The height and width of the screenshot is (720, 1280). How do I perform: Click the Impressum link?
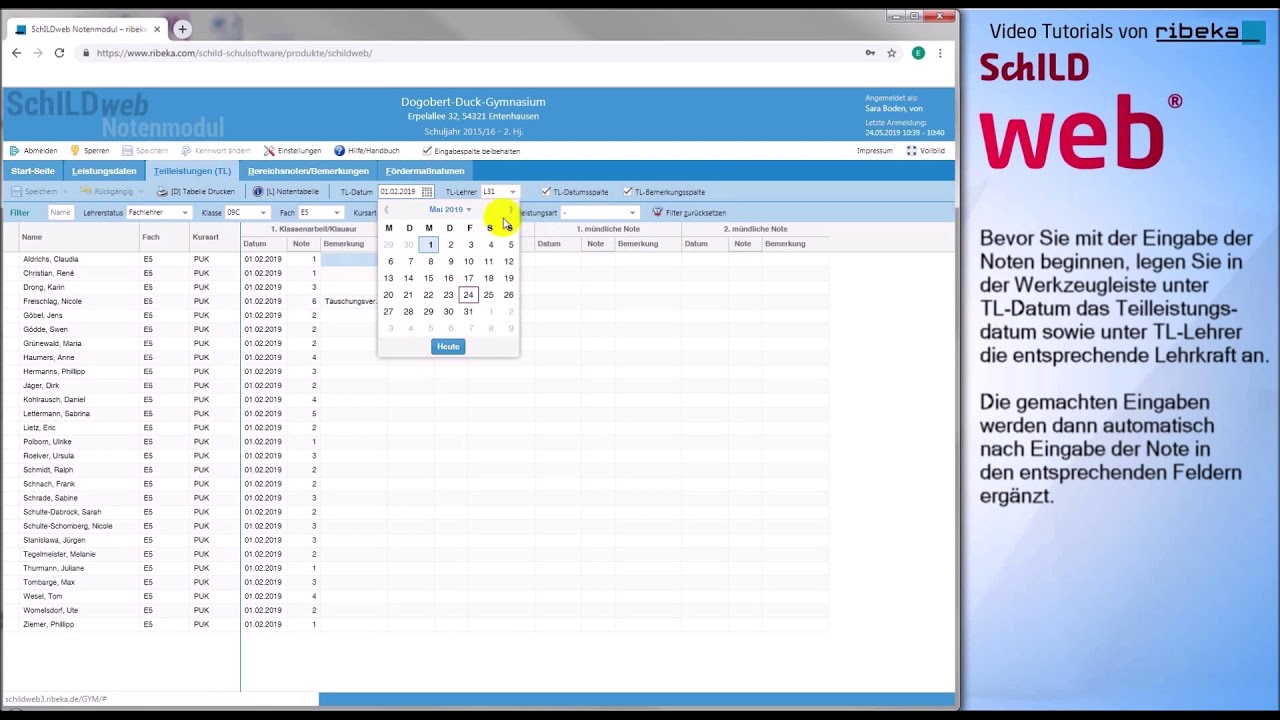874,151
